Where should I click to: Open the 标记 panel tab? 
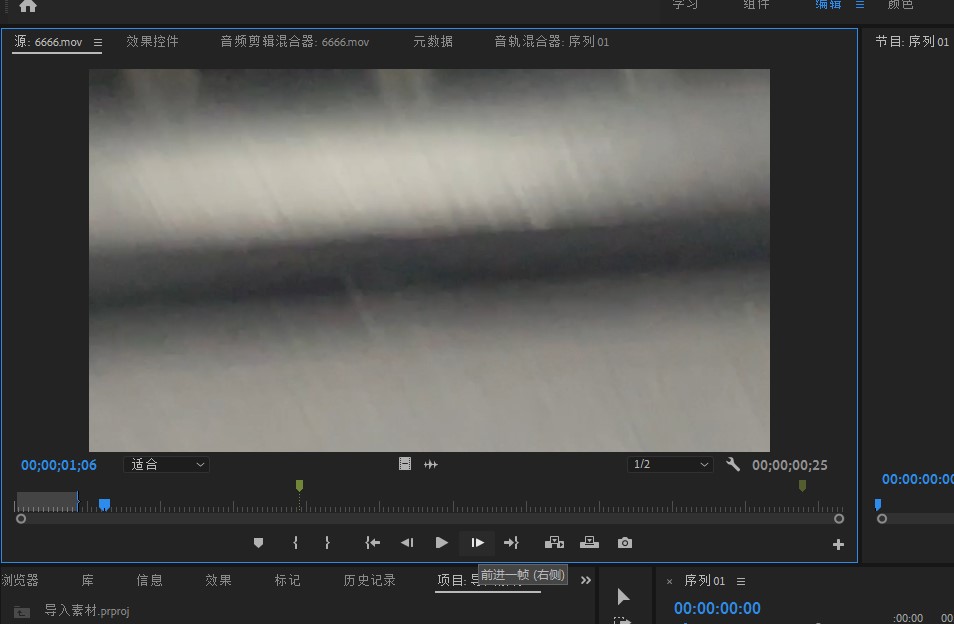click(x=287, y=580)
